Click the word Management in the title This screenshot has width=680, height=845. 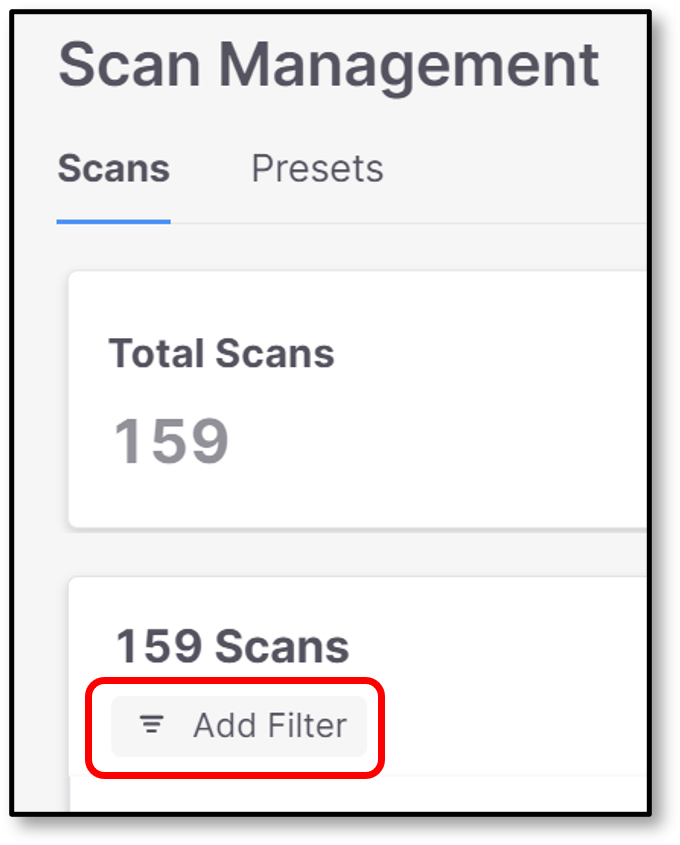click(408, 65)
